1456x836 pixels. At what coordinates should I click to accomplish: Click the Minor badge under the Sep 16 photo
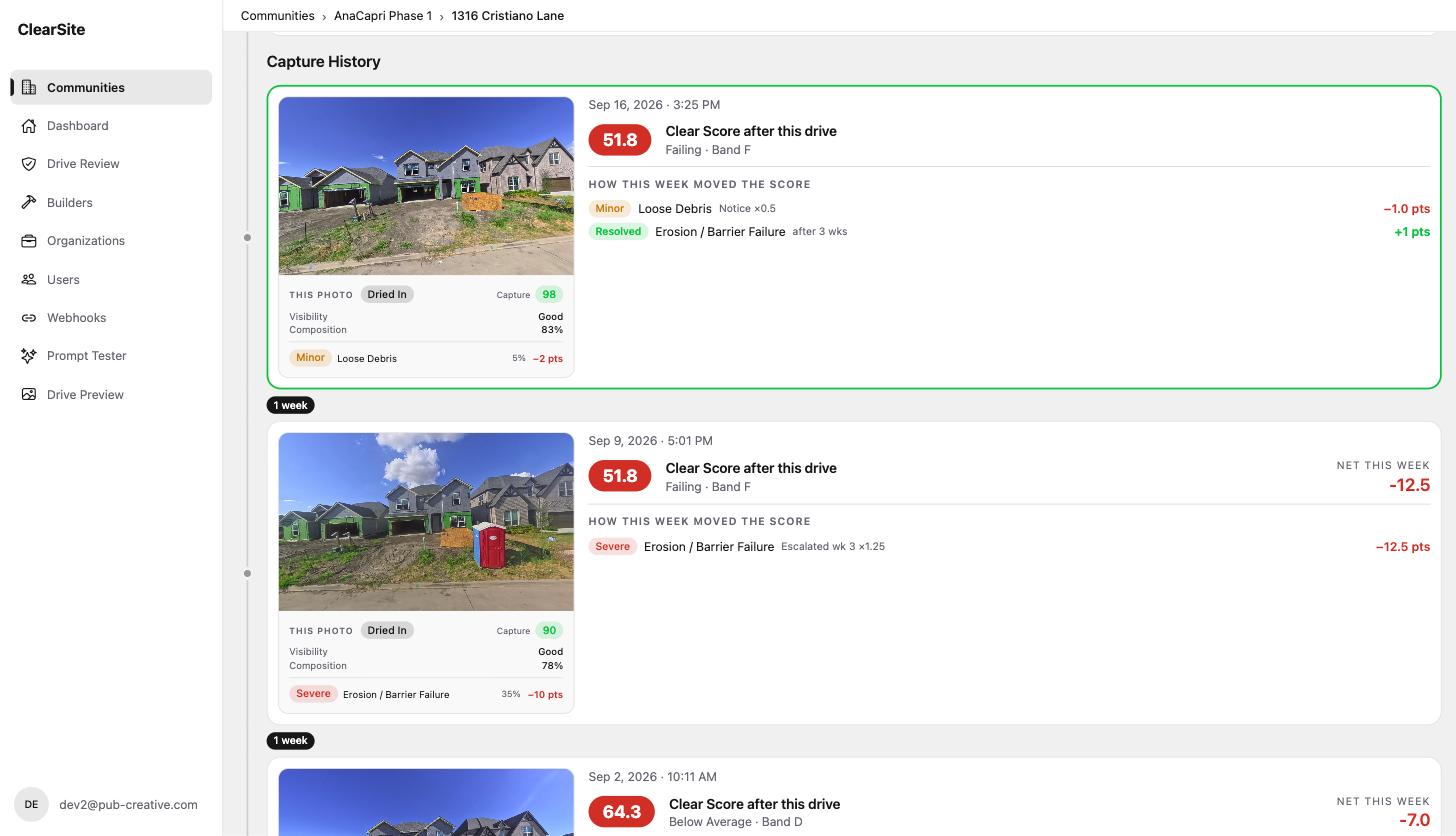[x=310, y=358]
